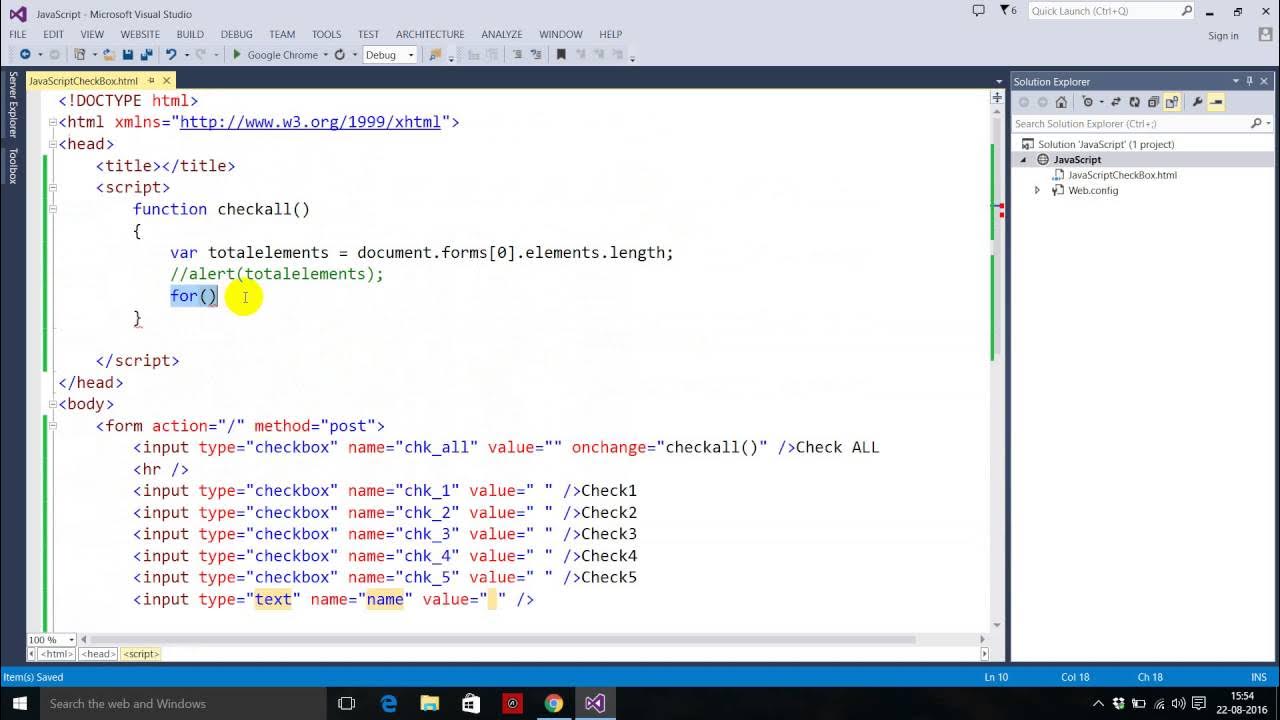Open notifications flag showing 6

pyautogui.click(x=1008, y=11)
